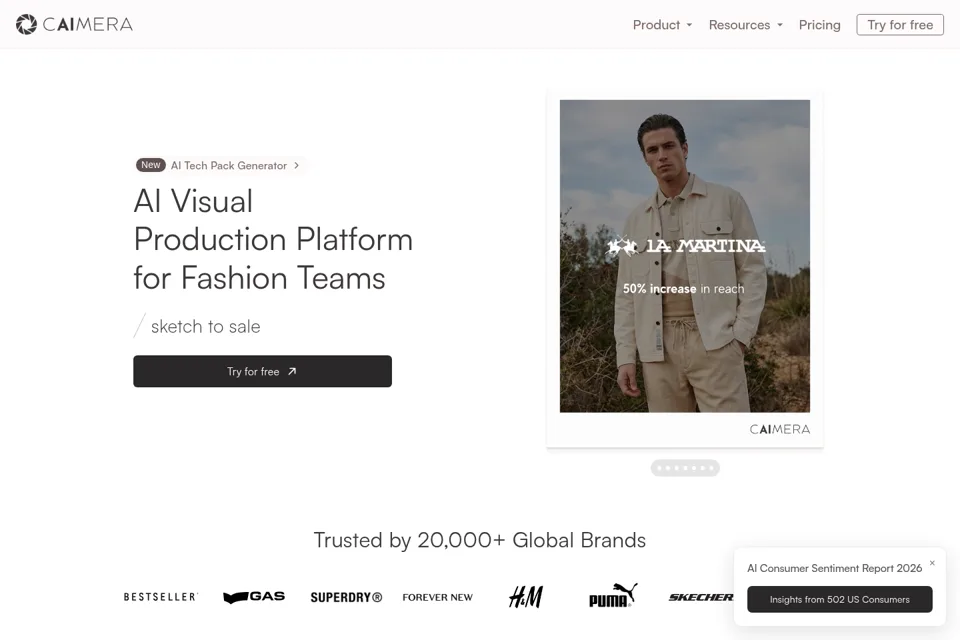Click the Caimera wordmark in the header

(88, 24)
